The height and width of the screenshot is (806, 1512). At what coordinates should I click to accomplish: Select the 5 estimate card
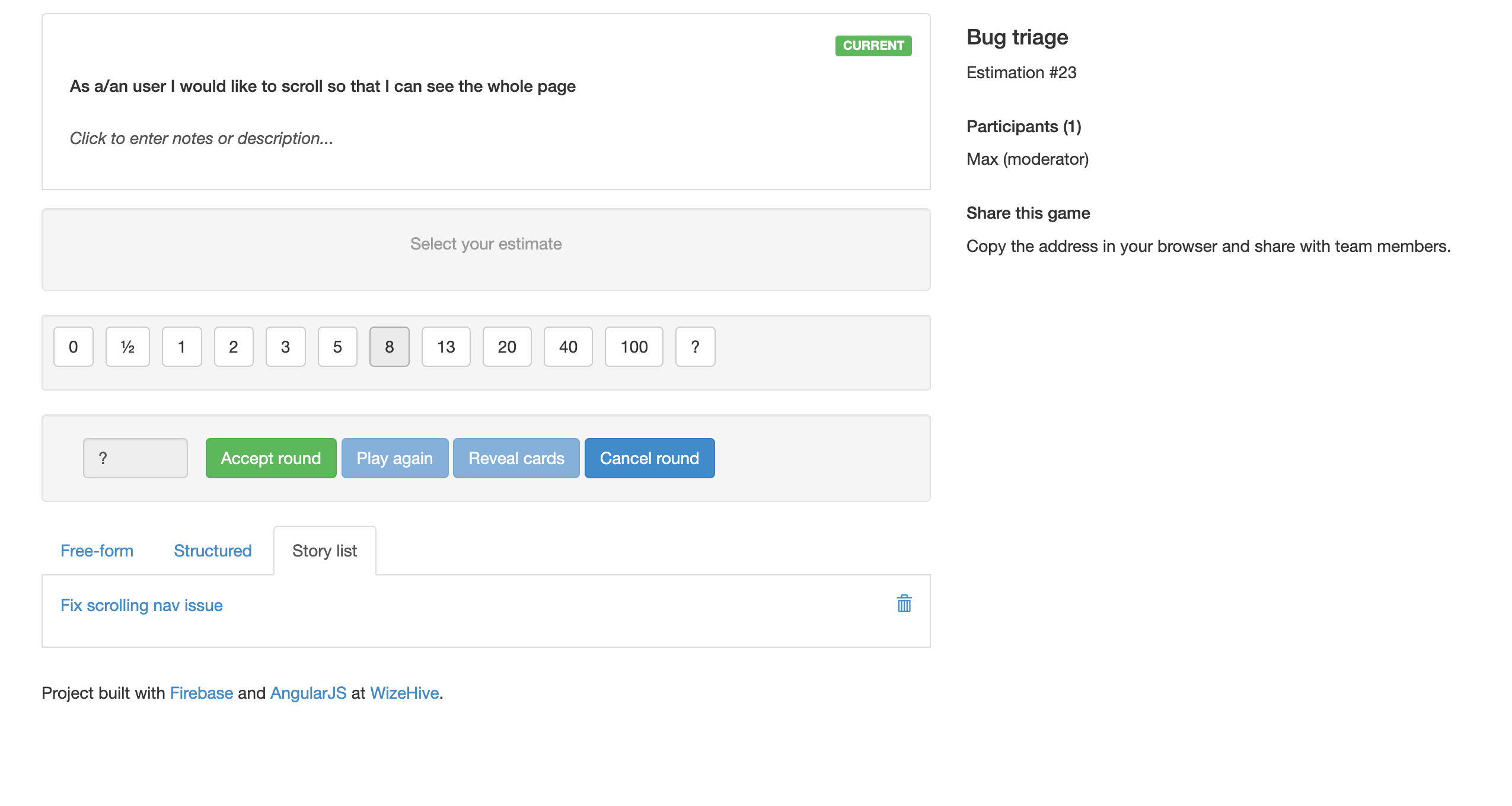(337, 347)
